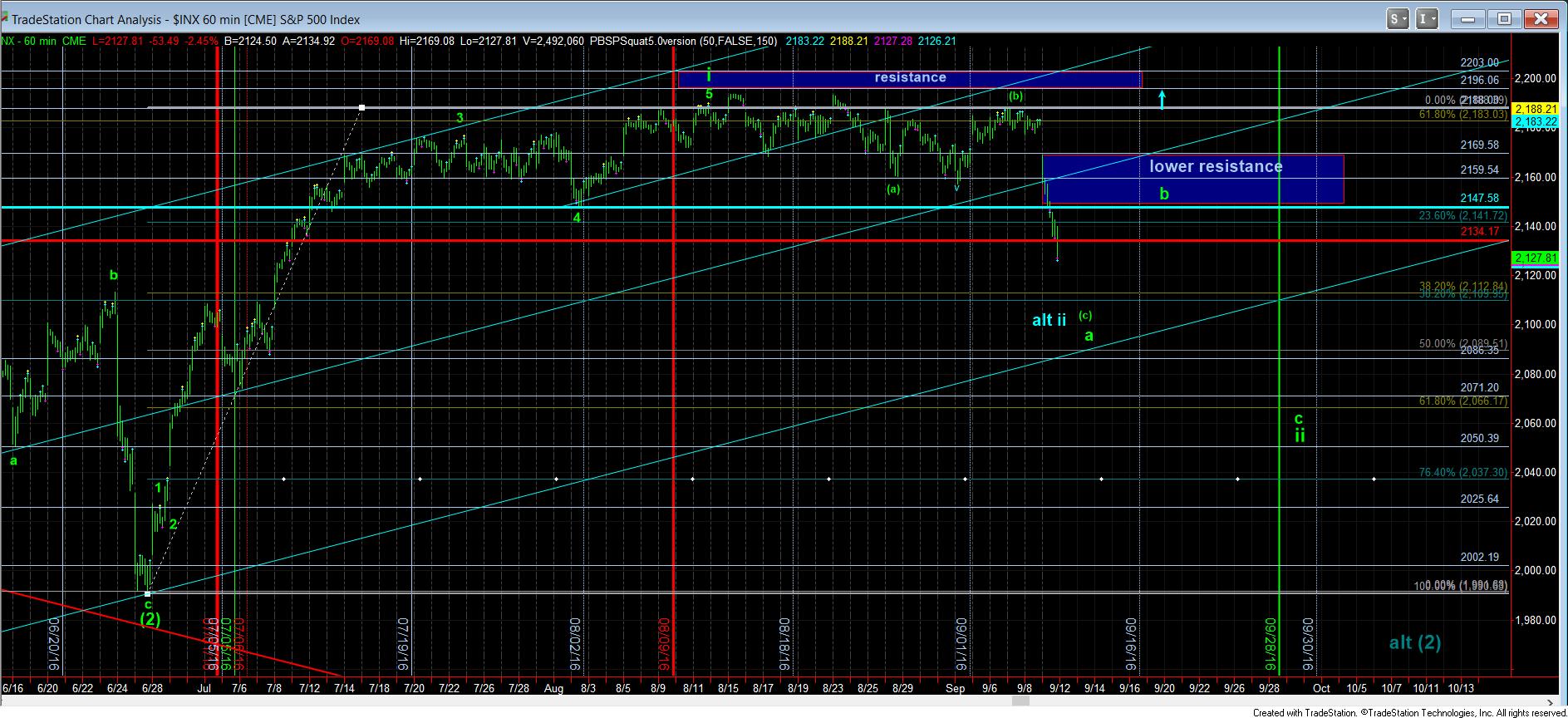Select the red 2134.17 level label
This screenshot has width=1568, height=718.
point(1482,232)
